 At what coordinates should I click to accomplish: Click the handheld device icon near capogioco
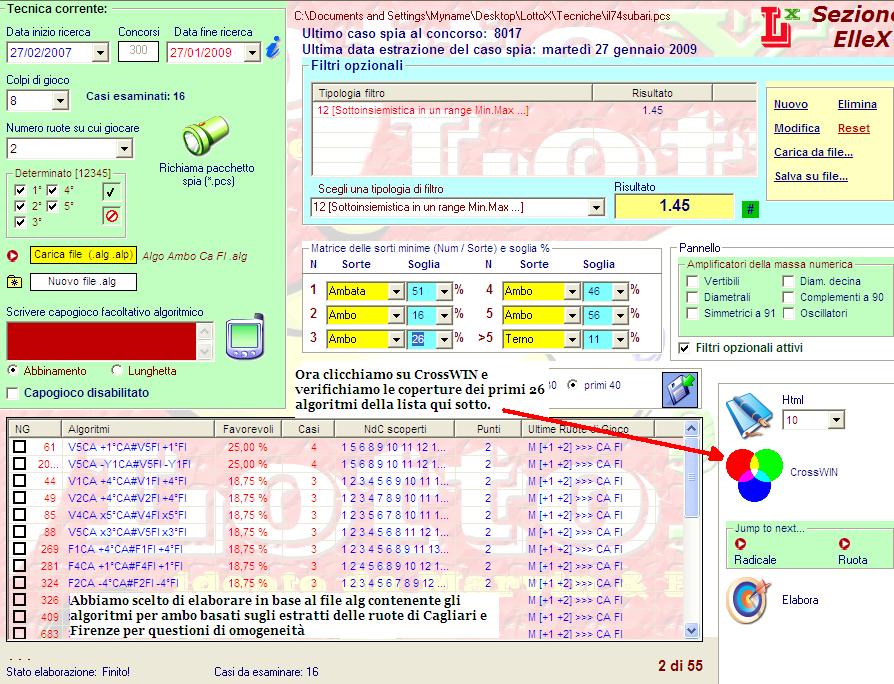point(245,336)
